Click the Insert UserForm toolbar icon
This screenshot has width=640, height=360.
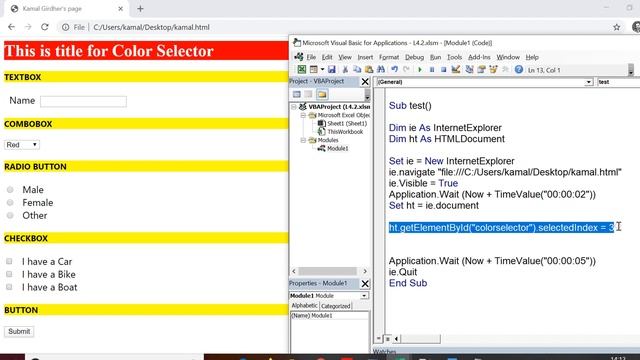click(x=313, y=70)
